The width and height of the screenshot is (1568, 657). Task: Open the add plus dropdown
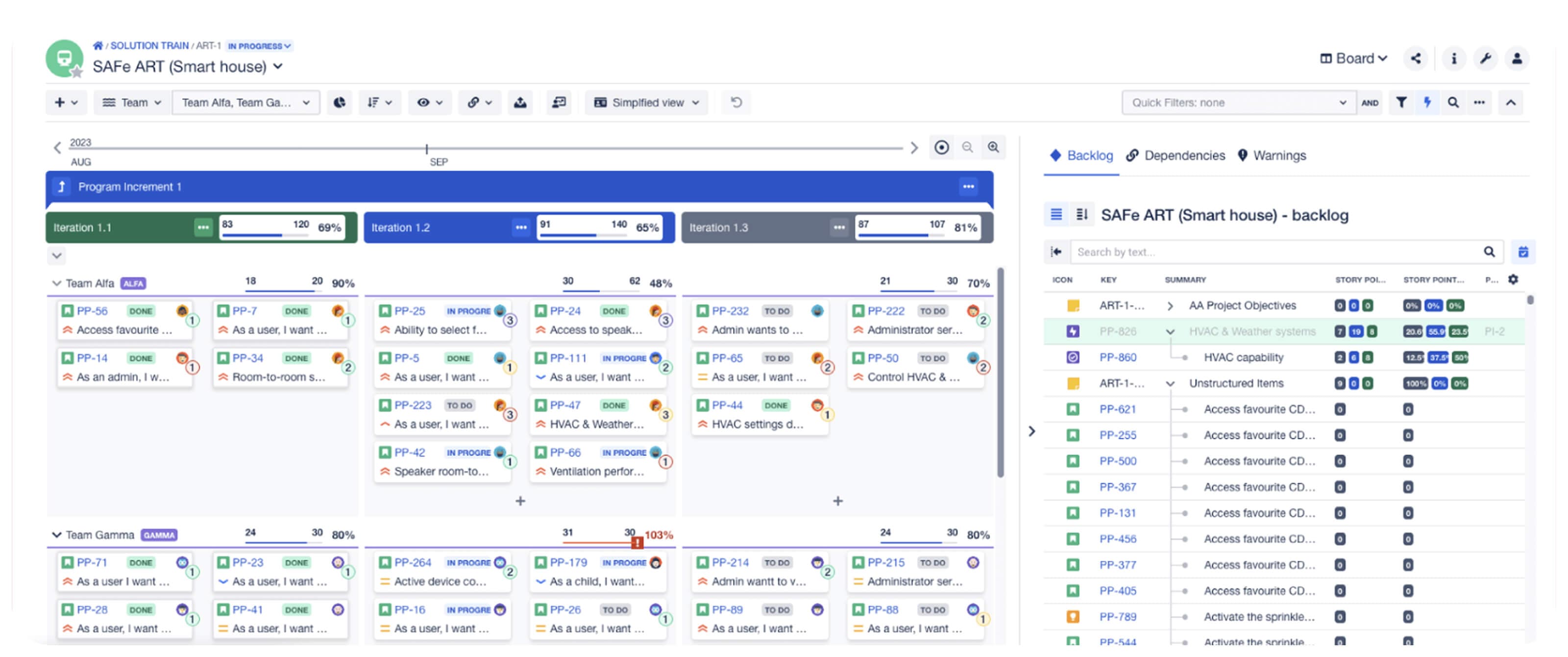(66, 102)
